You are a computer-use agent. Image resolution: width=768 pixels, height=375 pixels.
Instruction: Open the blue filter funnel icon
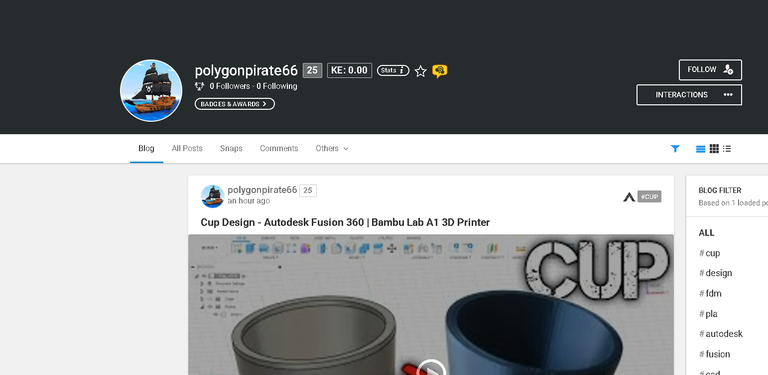point(675,148)
